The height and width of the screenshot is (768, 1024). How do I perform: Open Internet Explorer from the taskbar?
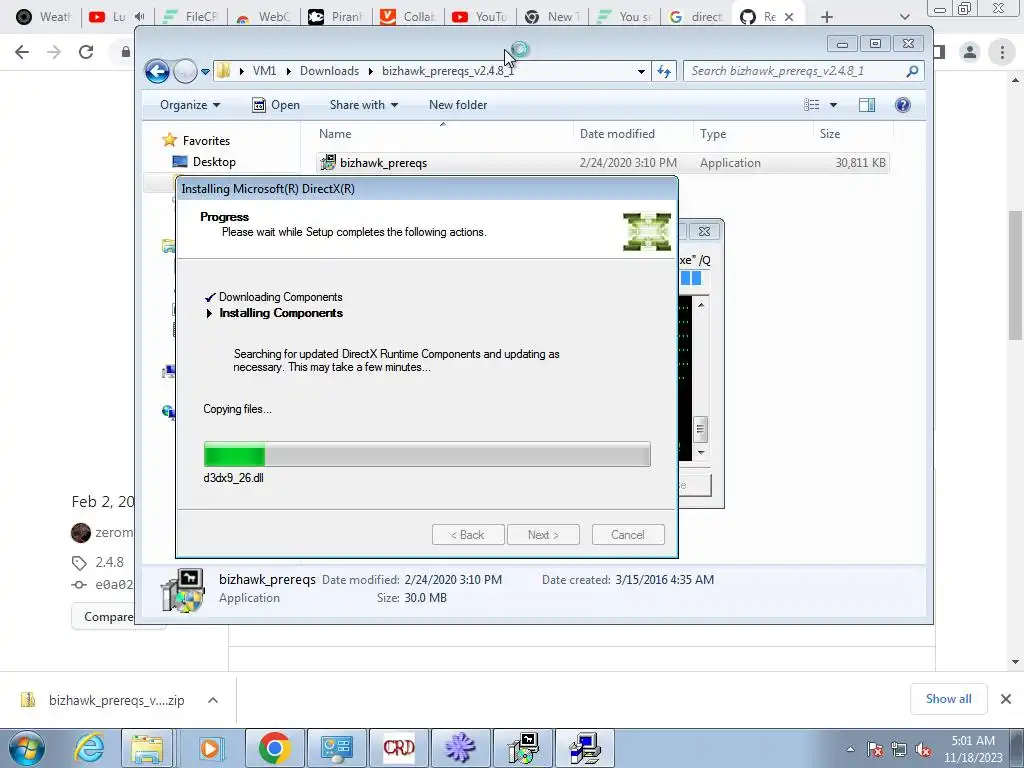click(x=89, y=748)
